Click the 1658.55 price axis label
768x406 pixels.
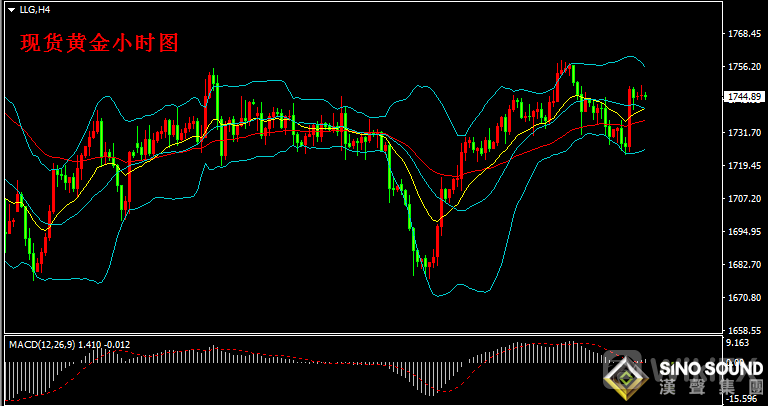(x=744, y=330)
